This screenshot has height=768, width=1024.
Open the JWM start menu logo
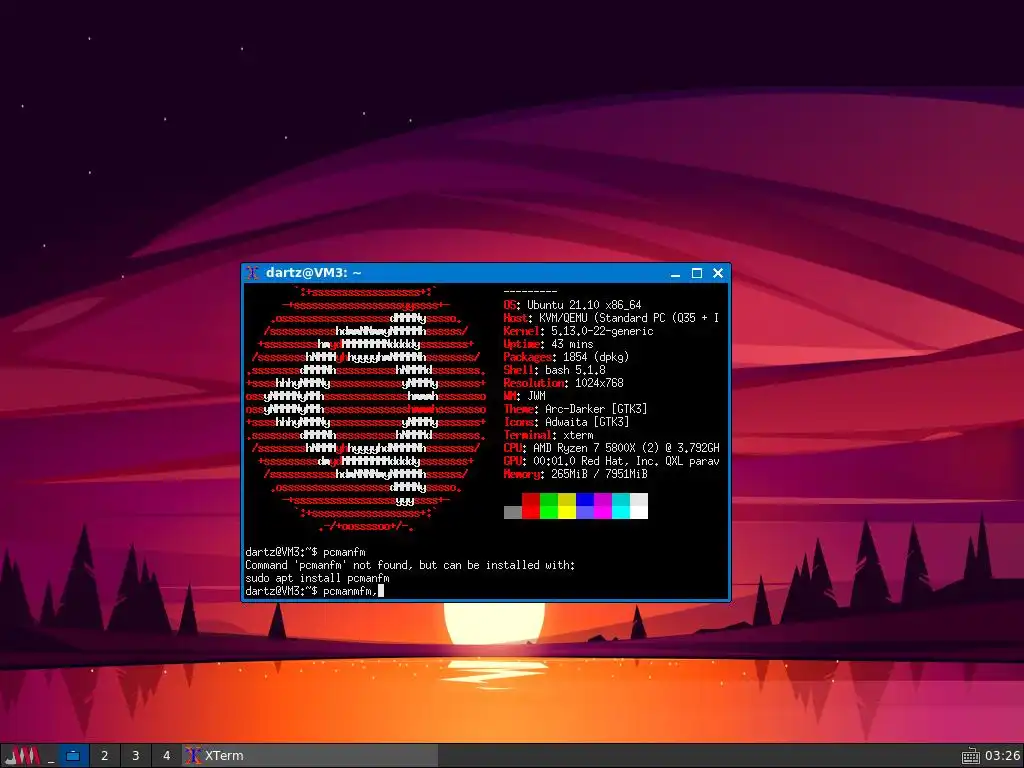point(23,756)
